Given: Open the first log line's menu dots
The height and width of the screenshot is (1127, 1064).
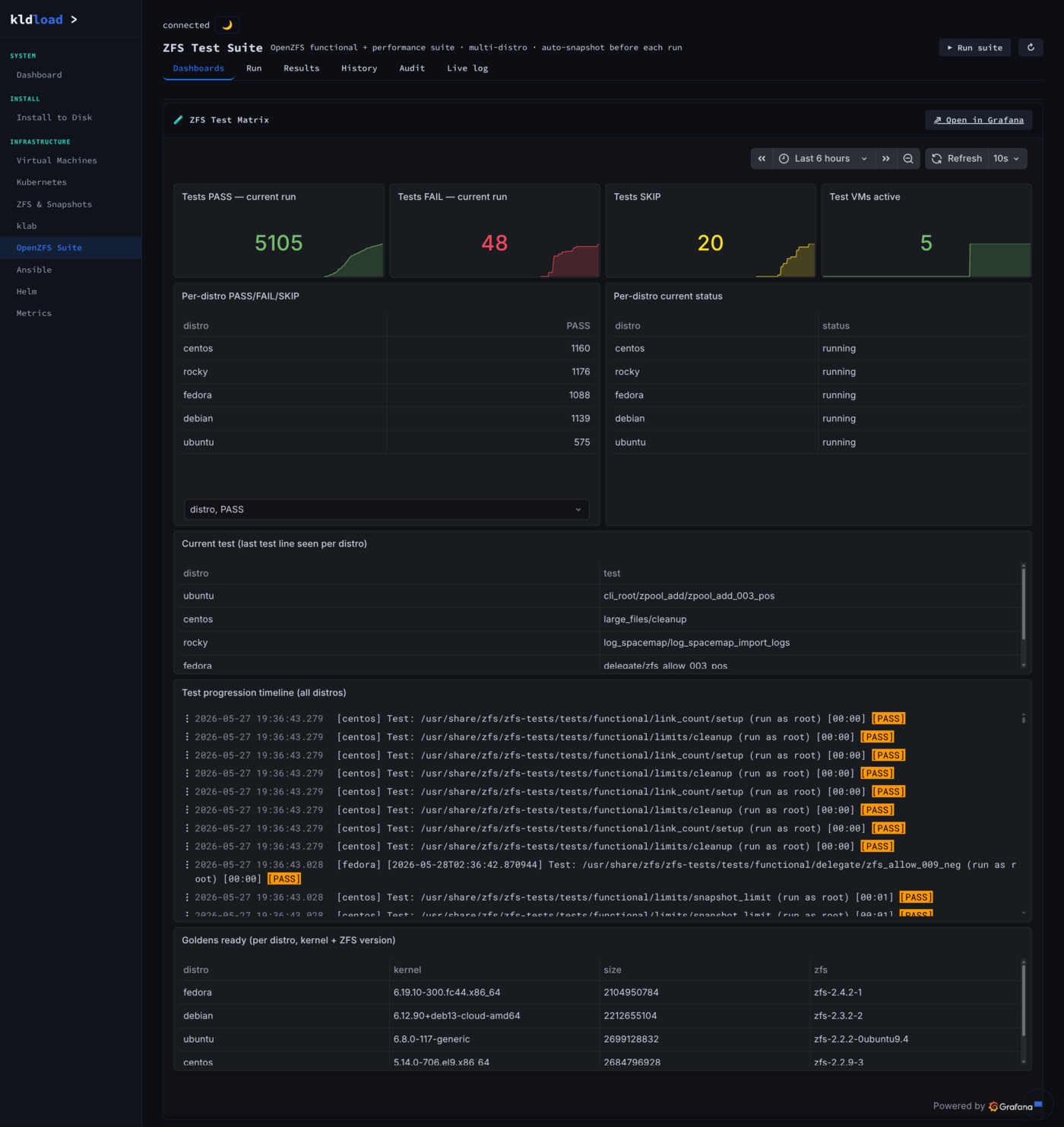Looking at the screenshot, I should (187, 719).
